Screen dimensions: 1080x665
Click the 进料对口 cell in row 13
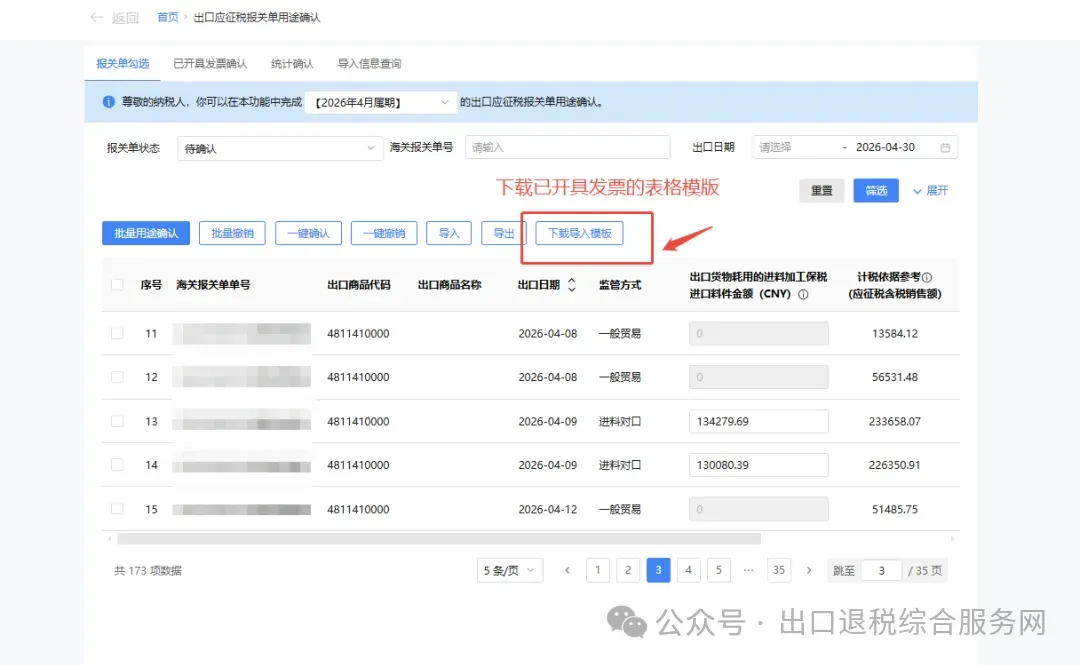coord(620,421)
